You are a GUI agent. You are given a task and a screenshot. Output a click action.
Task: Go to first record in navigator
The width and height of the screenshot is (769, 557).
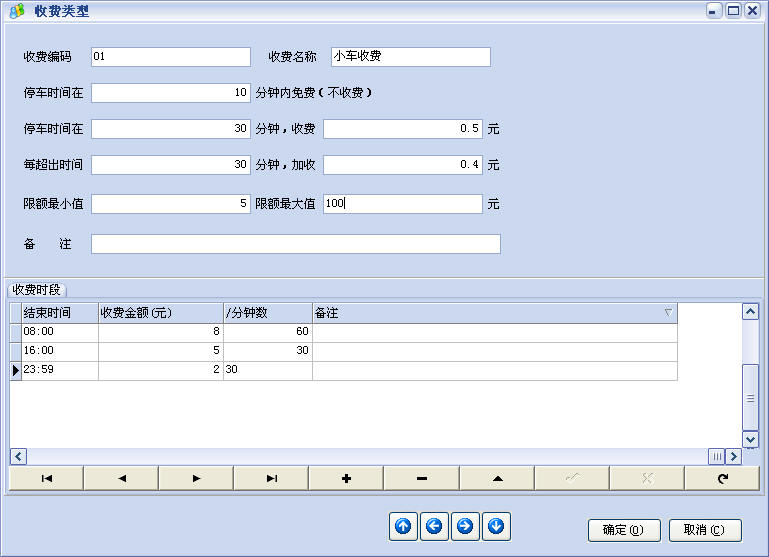[46, 478]
